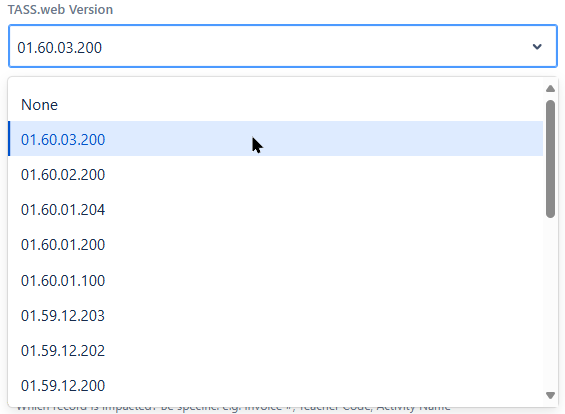Click the scroll down arrow of the list
This screenshot has width=565, height=414.
[x=550, y=395]
